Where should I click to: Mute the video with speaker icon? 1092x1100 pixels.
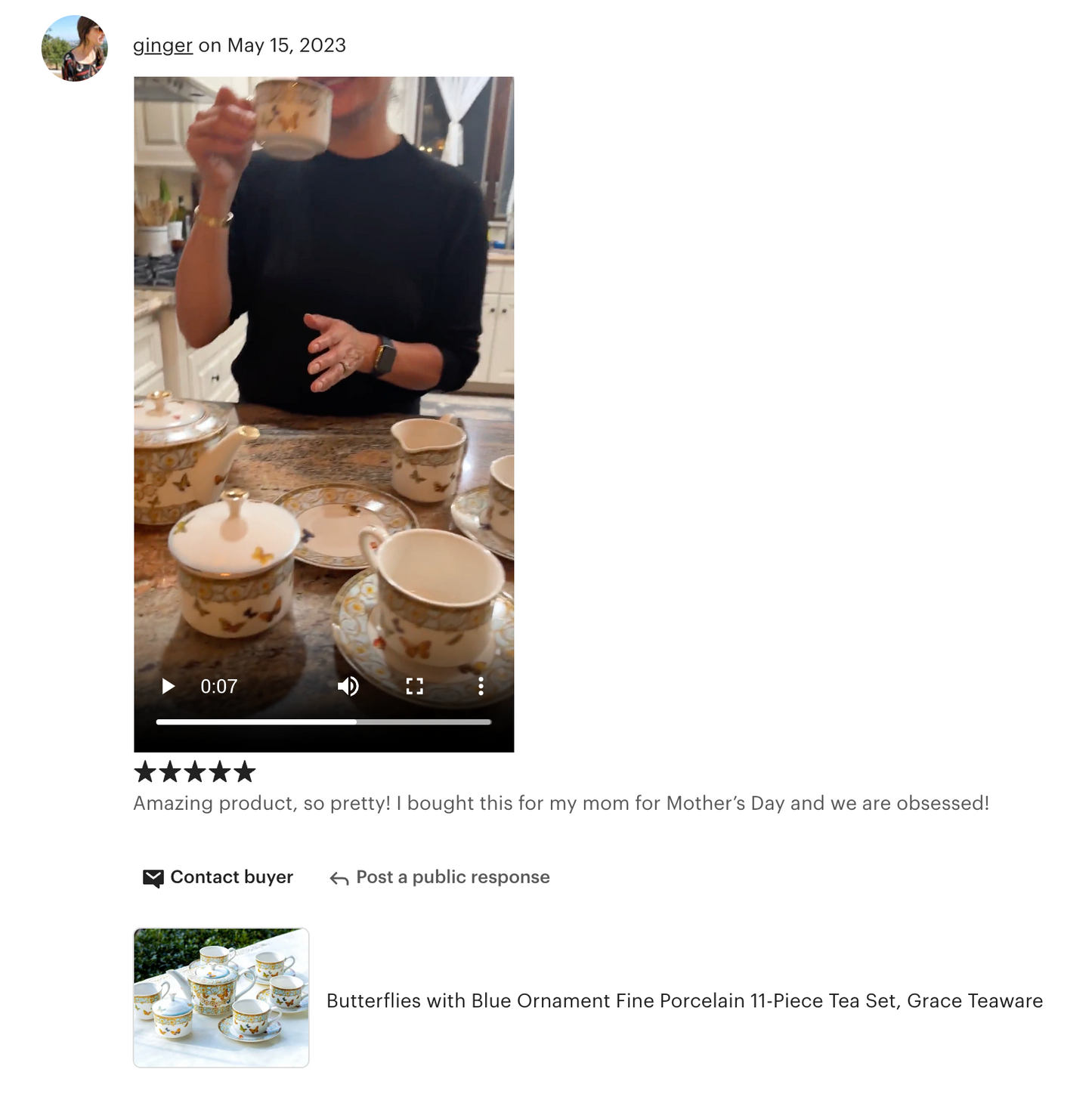coord(348,686)
